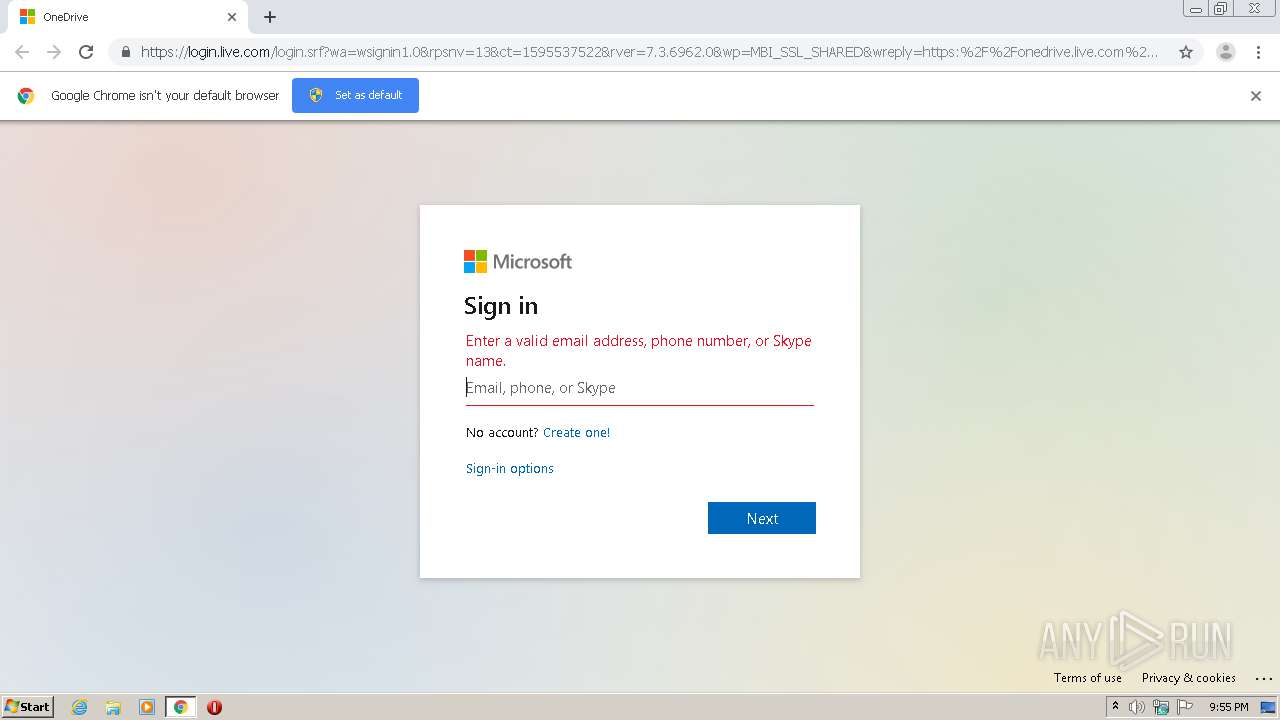The height and width of the screenshot is (720, 1280).
Task: Click the show desktop tray icon
Action: tap(1268, 707)
